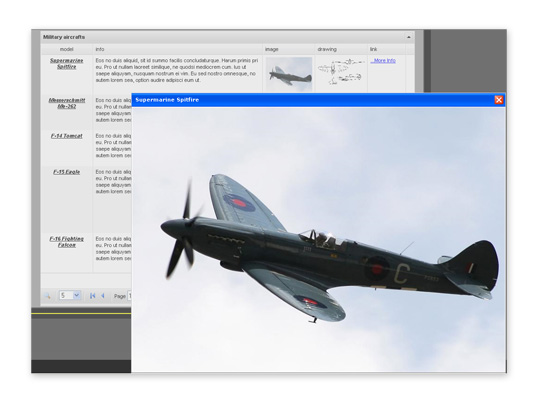540x408 pixels.
Task: Go to first page with pager icon
Action: [92, 296]
